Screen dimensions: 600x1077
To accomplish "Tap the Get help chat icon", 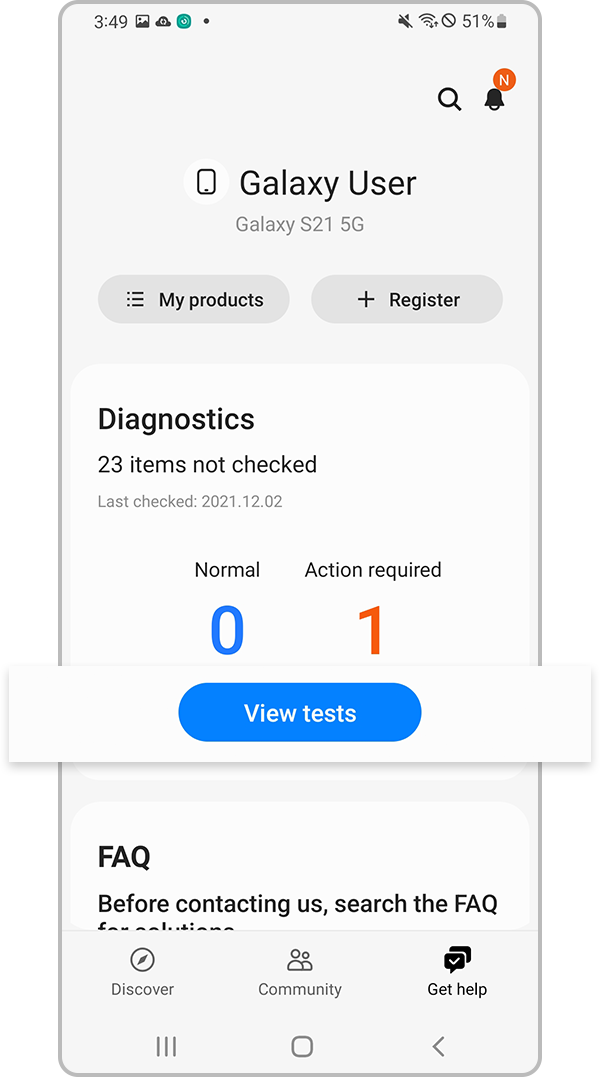I will coord(456,959).
